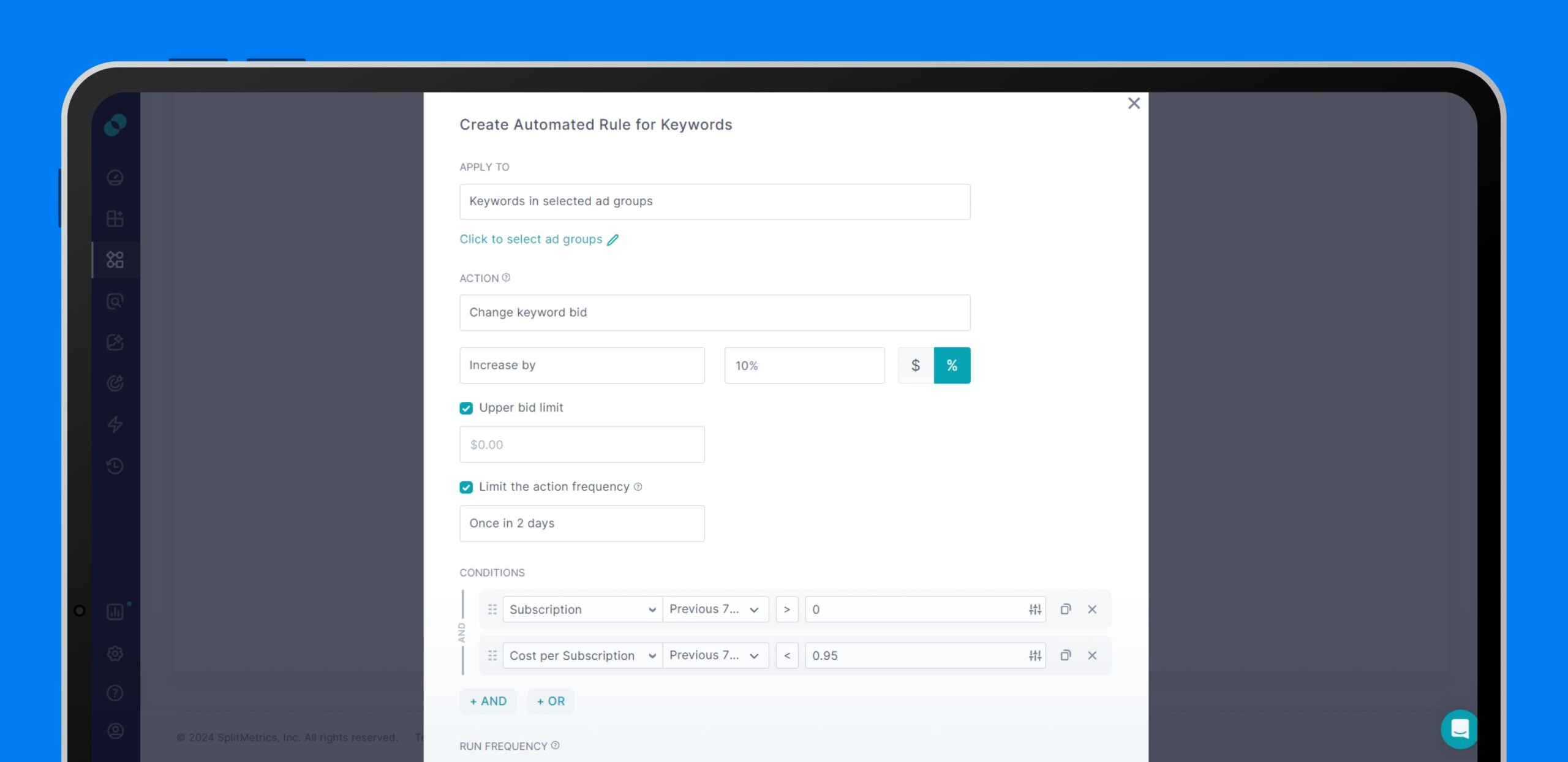Click the + AND condition button
Viewport: 1568px width, 762px height.
click(x=488, y=701)
